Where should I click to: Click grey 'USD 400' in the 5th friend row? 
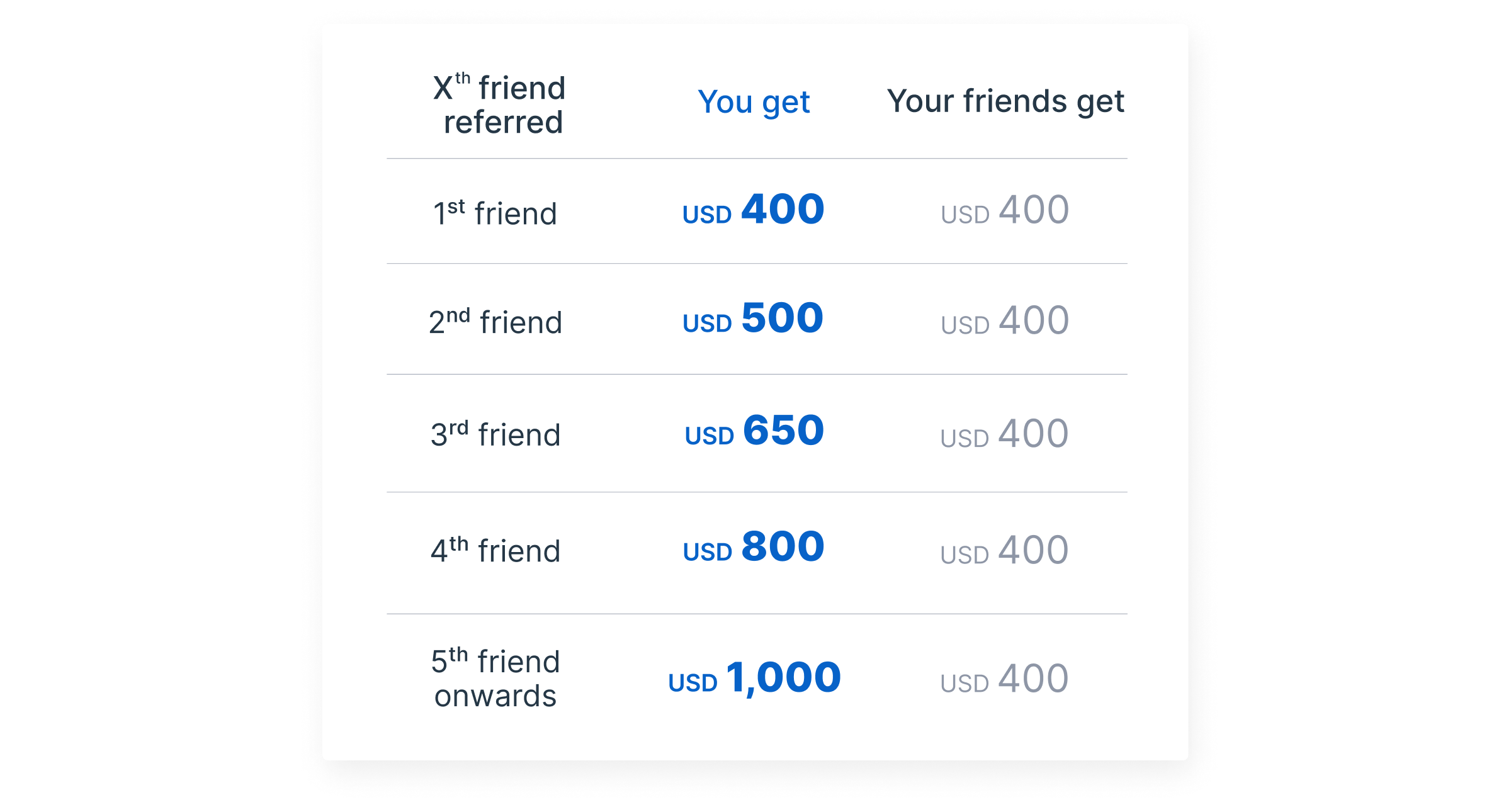[1004, 679]
